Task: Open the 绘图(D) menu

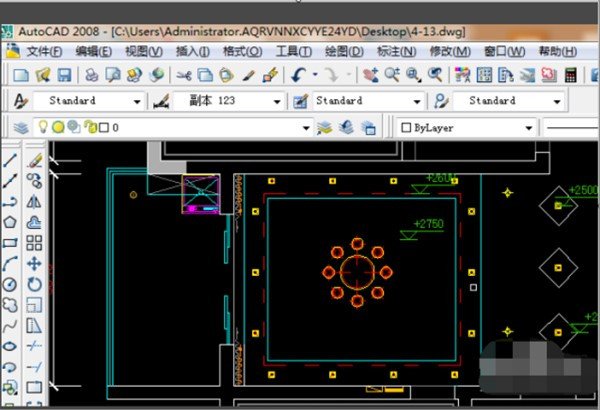Action: [343, 51]
